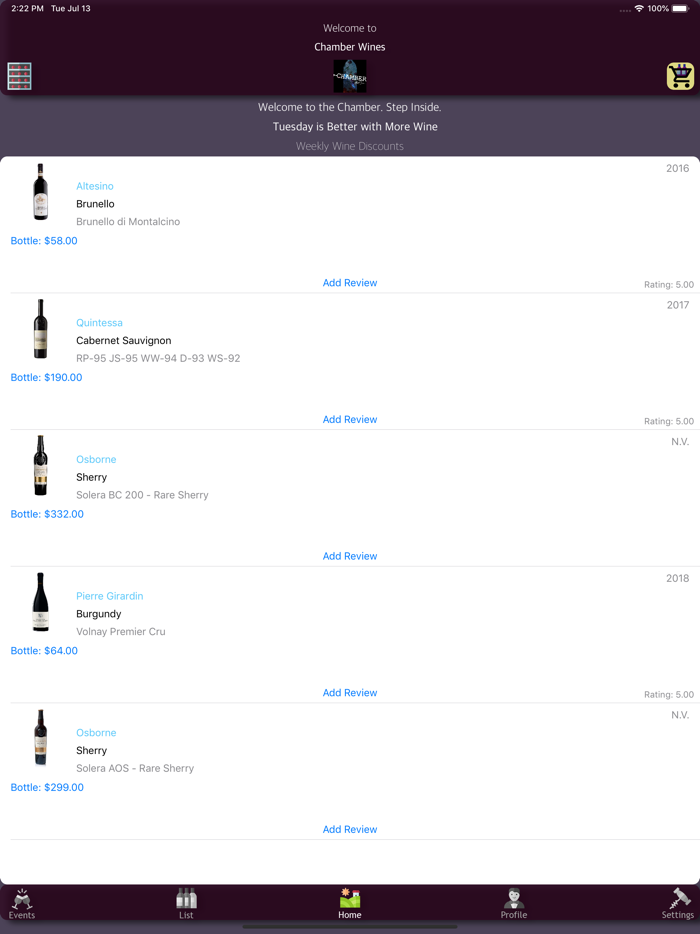The width and height of the screenshot is (700, 934).
Task: Tap the $58.00 bottle price link
Action: point(43,240)
